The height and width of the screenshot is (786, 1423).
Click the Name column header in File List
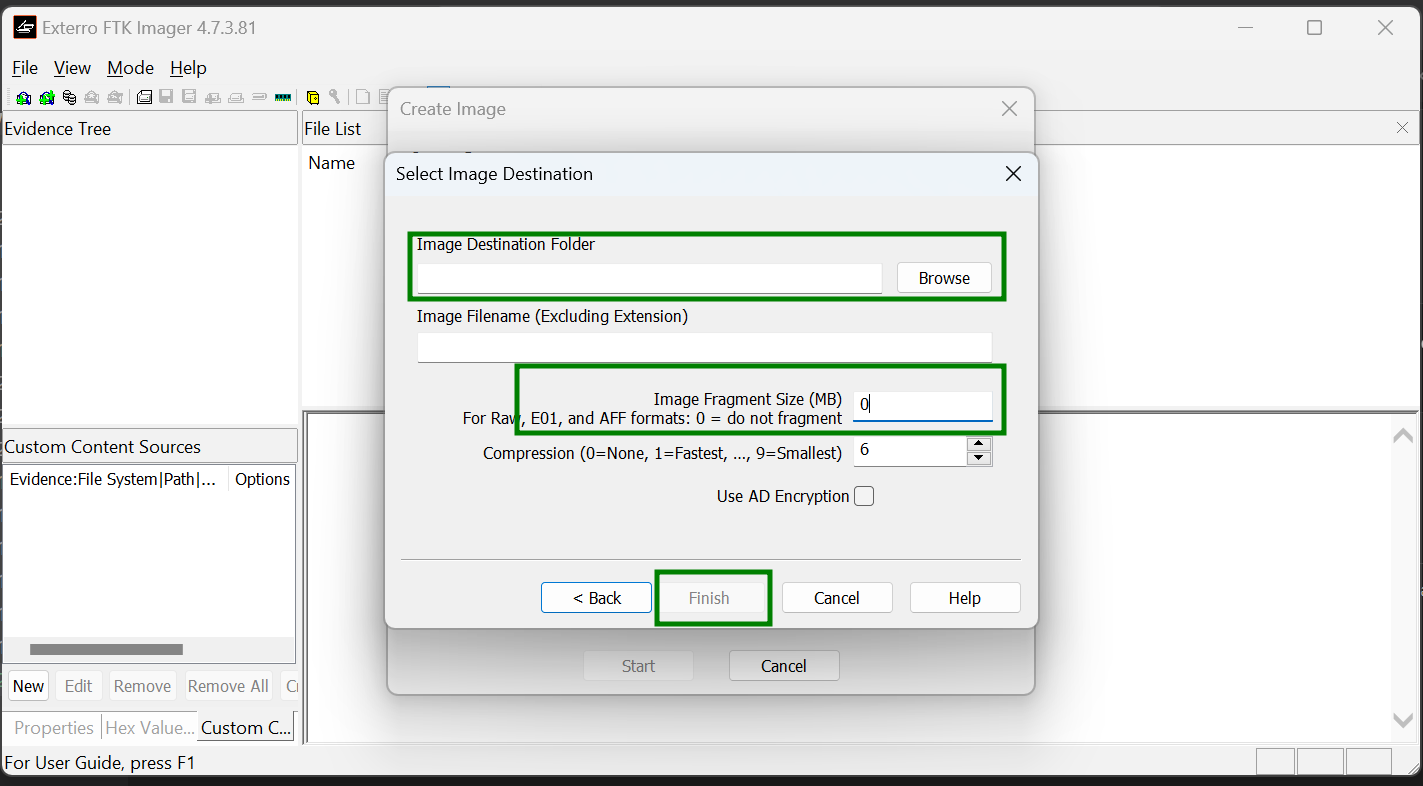[x=331, y=163]
